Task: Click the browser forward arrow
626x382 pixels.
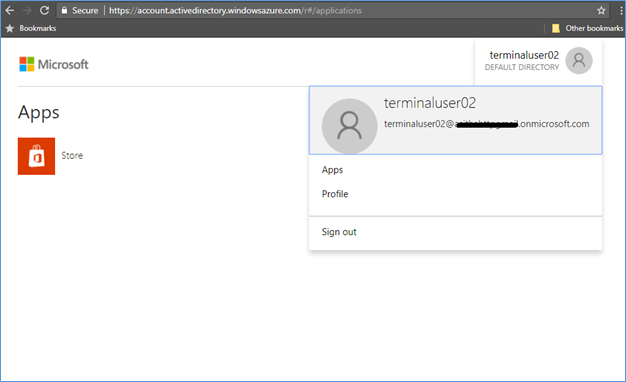Action: pyautogui.click(x=27, y=10)
